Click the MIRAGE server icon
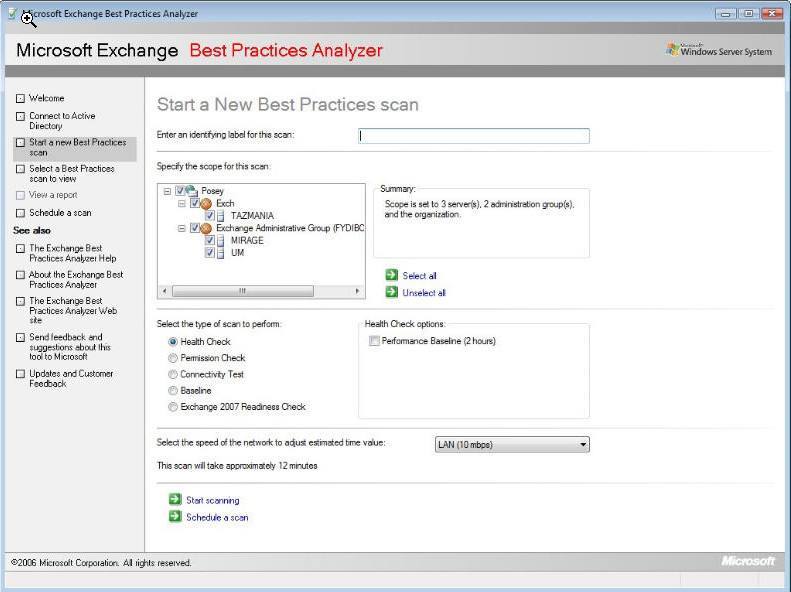 pyautogui.click(x=220, y=241)
